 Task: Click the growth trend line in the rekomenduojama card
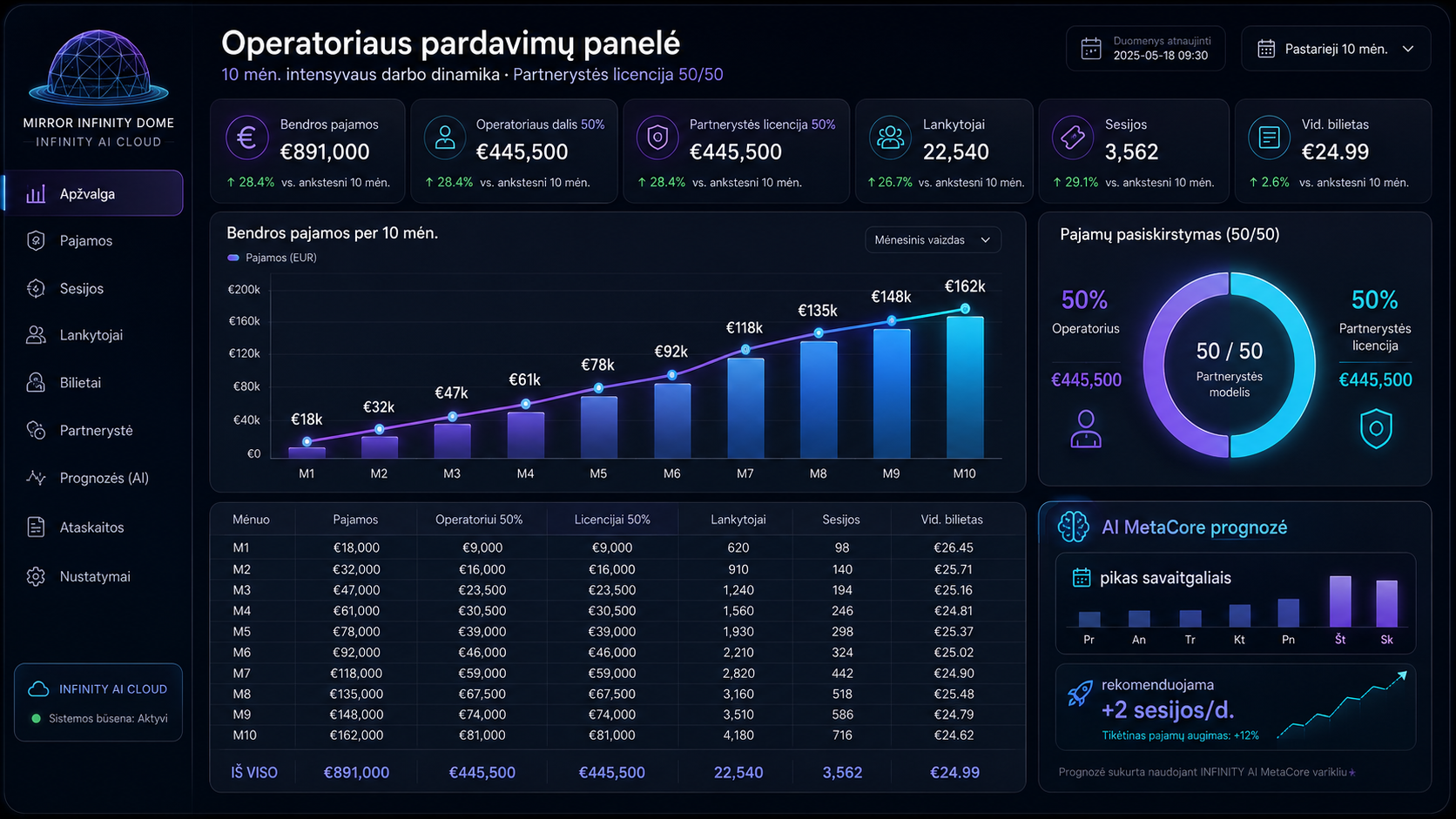[x=1341, y=704]
